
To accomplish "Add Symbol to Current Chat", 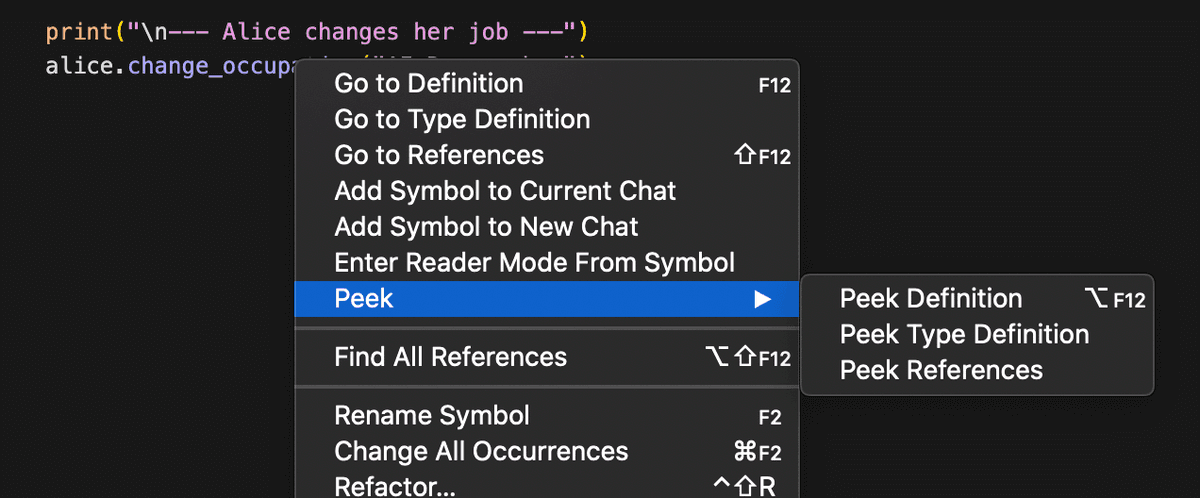I will tap(505, 191).
